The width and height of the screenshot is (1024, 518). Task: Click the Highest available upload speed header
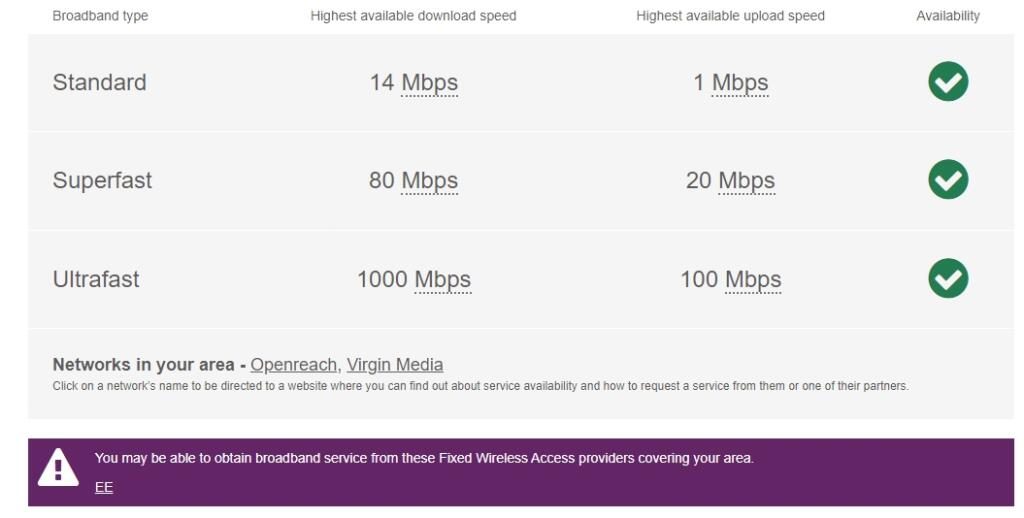(730, 16)
